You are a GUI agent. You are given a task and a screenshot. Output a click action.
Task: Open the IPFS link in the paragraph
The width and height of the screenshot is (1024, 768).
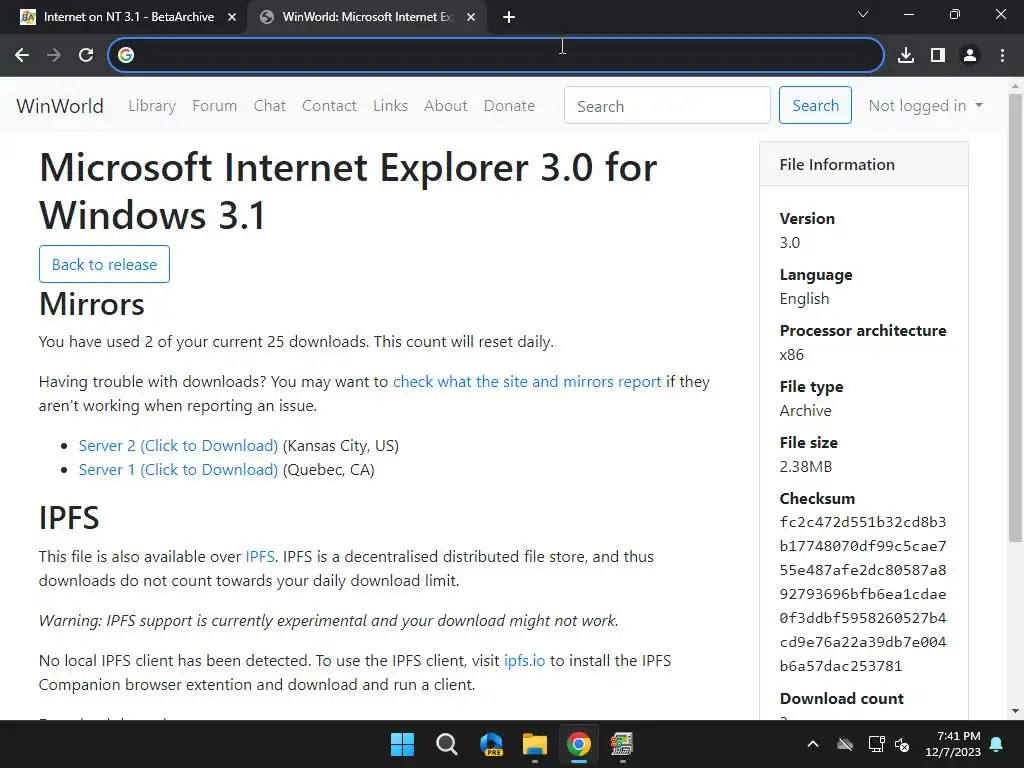click(260, 557)
